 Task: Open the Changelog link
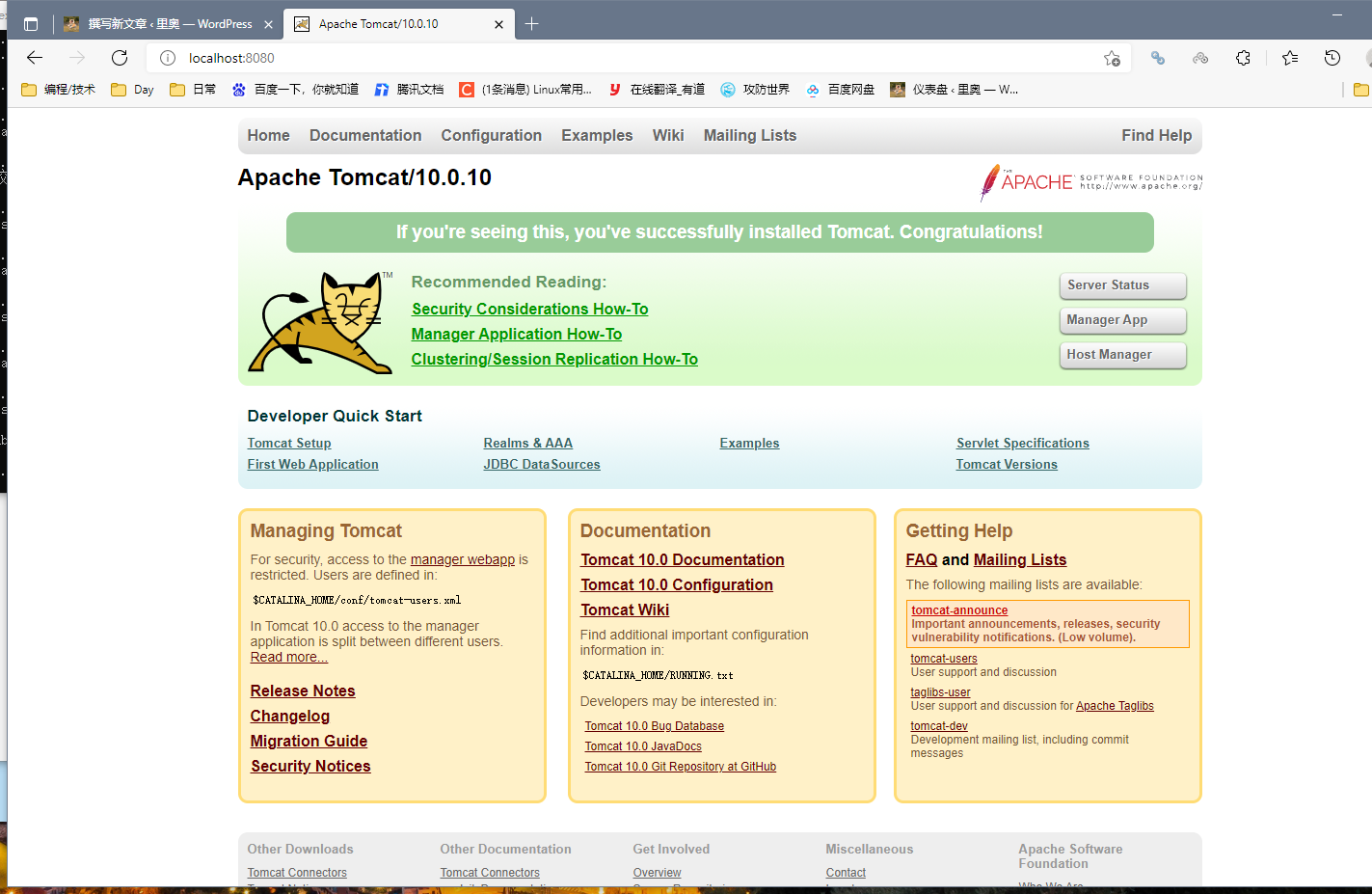pyautogui.click(x=290, y=716)
